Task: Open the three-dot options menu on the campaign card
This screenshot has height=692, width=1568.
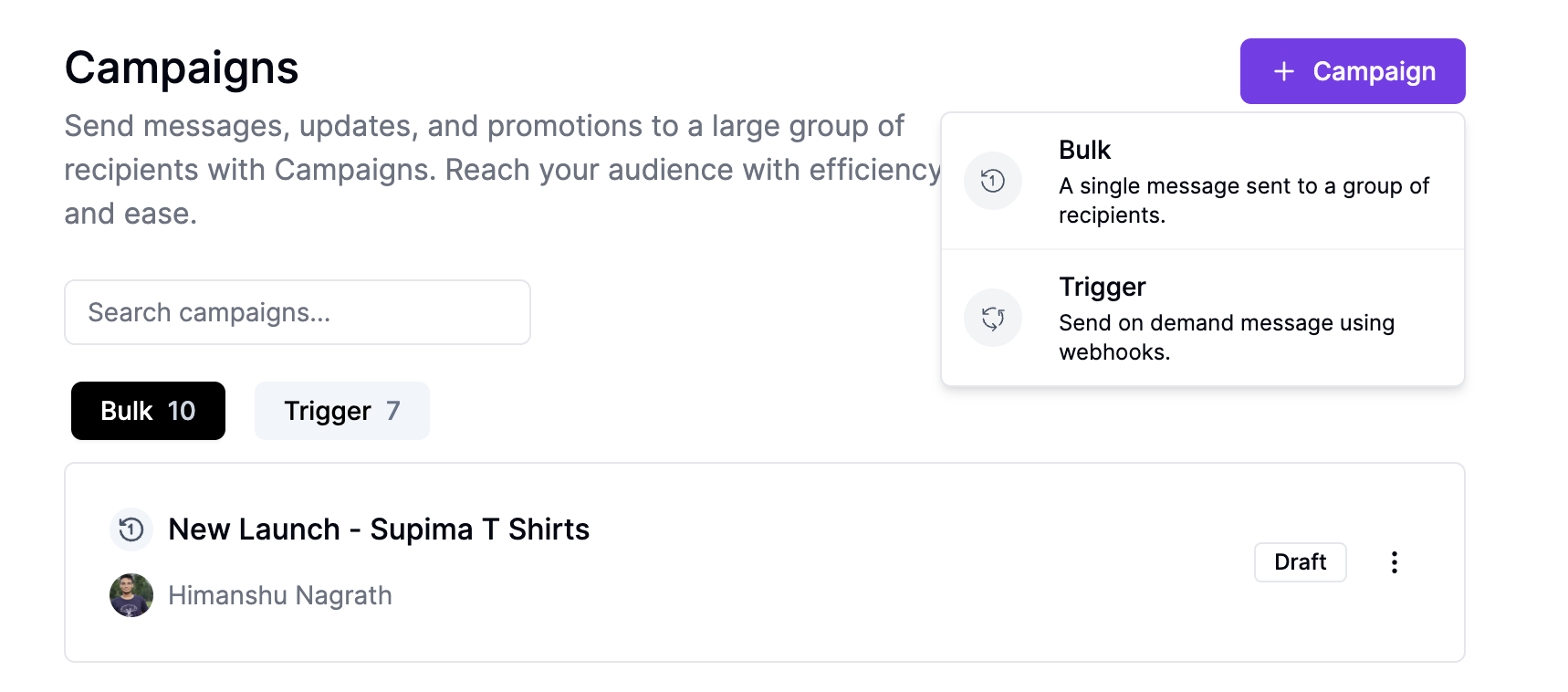Action: coord(1394,562)
